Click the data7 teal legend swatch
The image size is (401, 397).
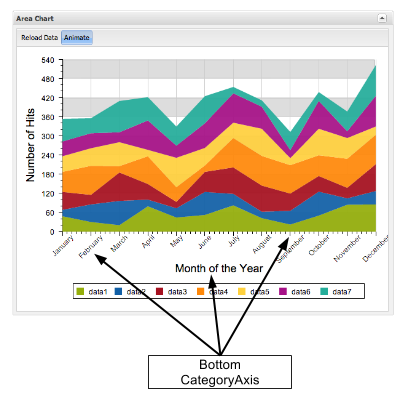pyautogui.click(x=324, y=292)
